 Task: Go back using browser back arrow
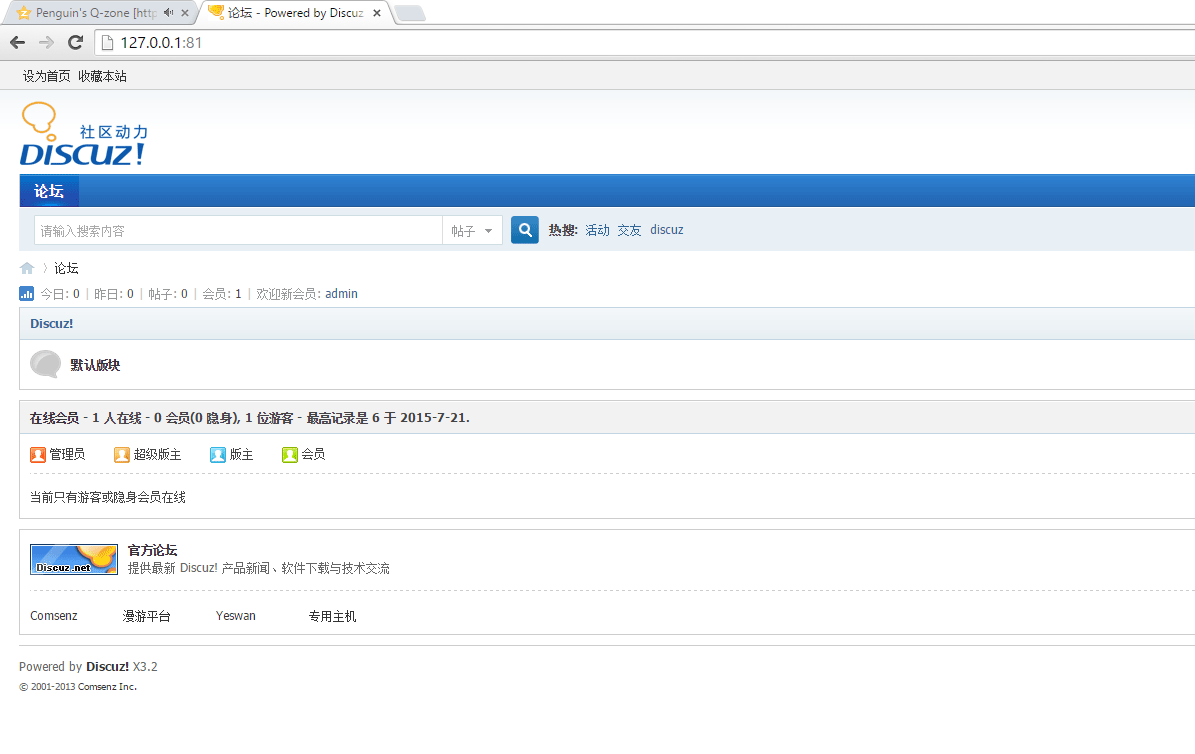tap(17, 42)
